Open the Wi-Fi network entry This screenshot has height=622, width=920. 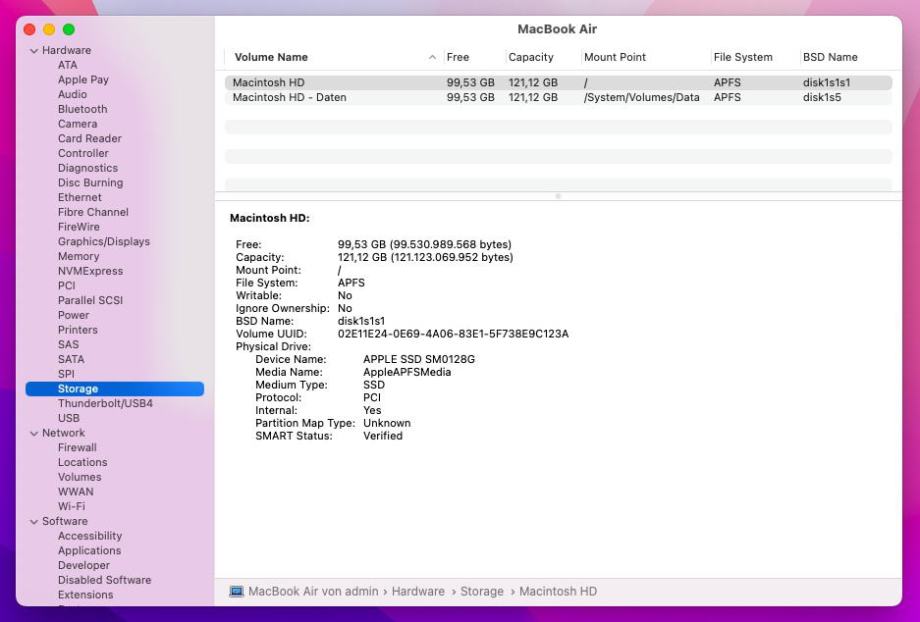[x=71, y=506]
